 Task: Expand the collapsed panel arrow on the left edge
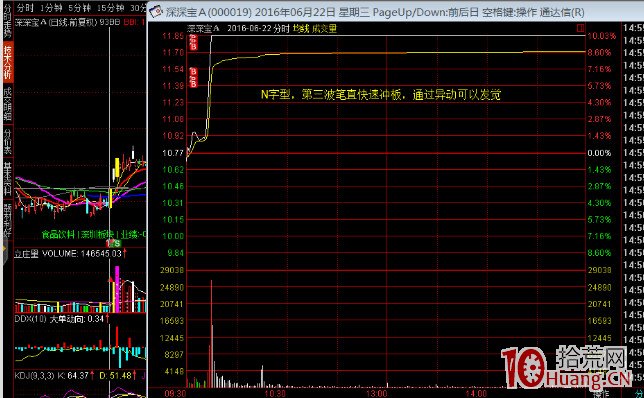[x=5, y=248]
